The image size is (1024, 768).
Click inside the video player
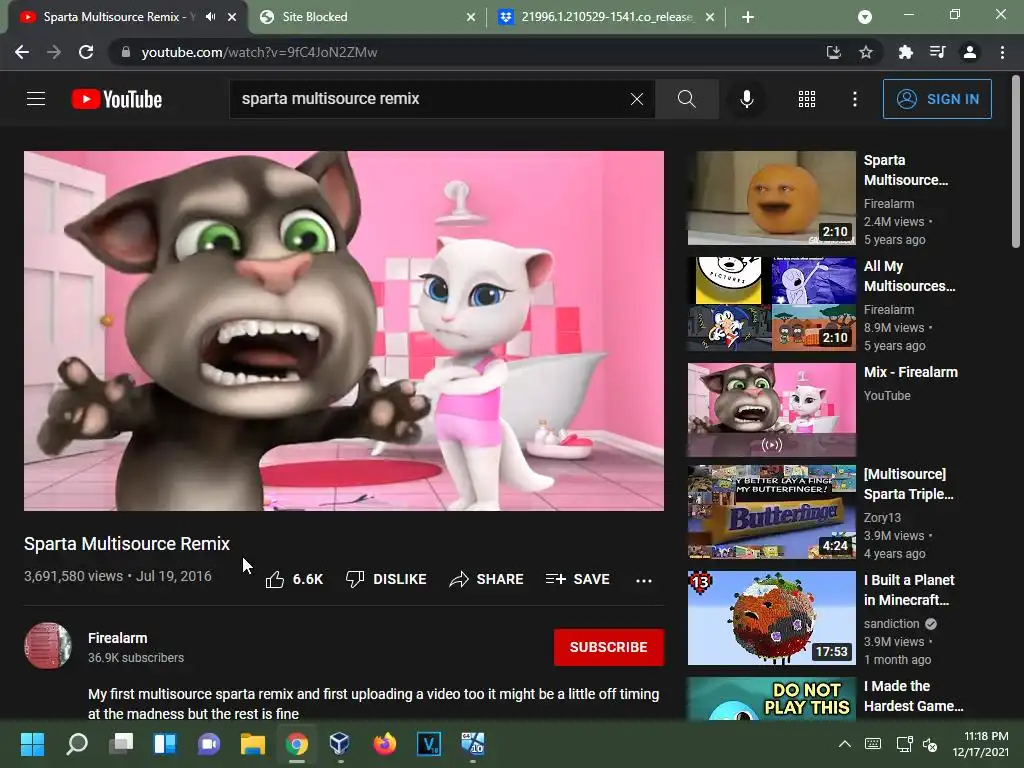pyautogui.click(x=344, y=330)
